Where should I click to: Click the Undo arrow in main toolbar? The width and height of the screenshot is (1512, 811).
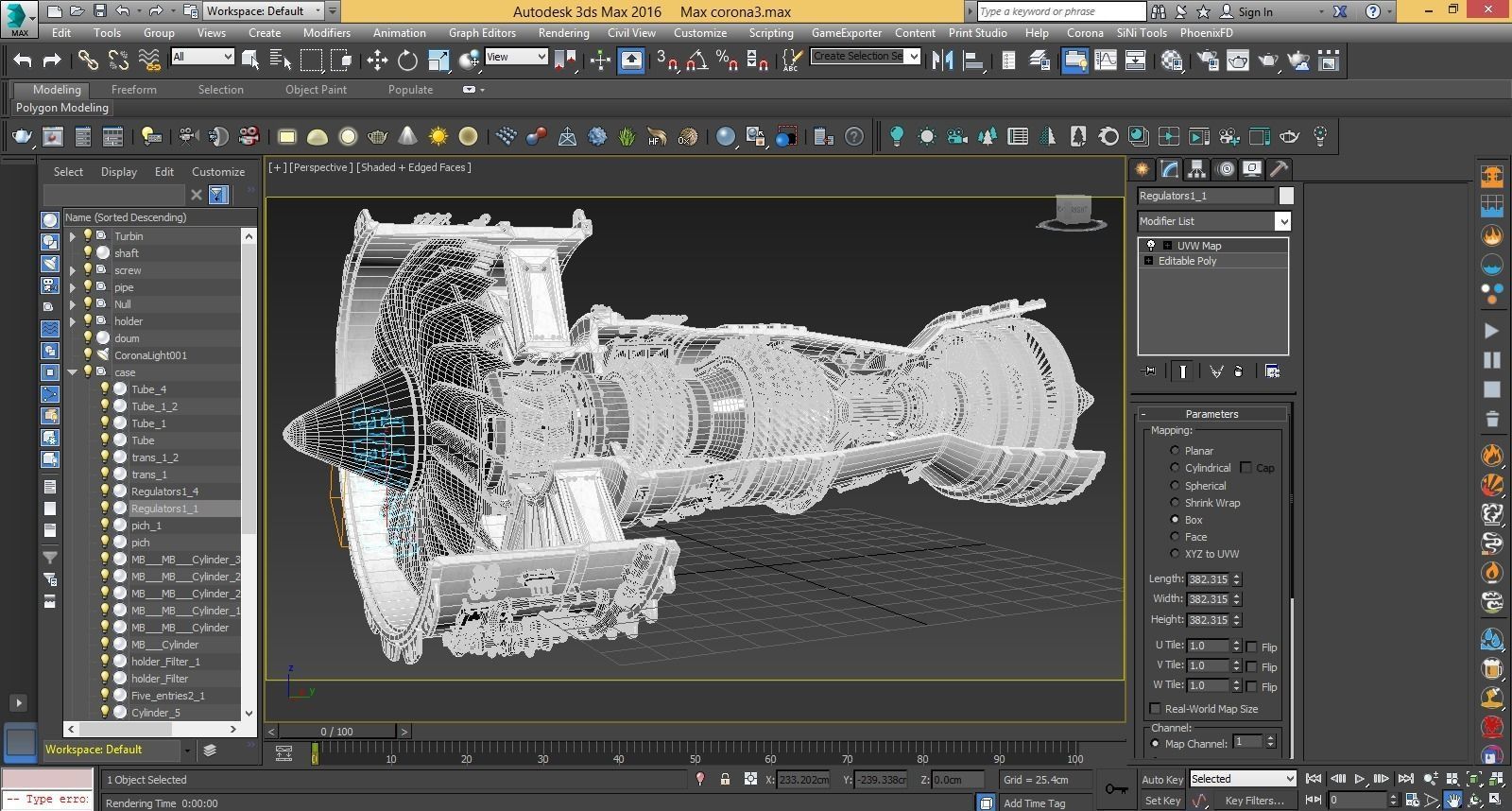23,60
